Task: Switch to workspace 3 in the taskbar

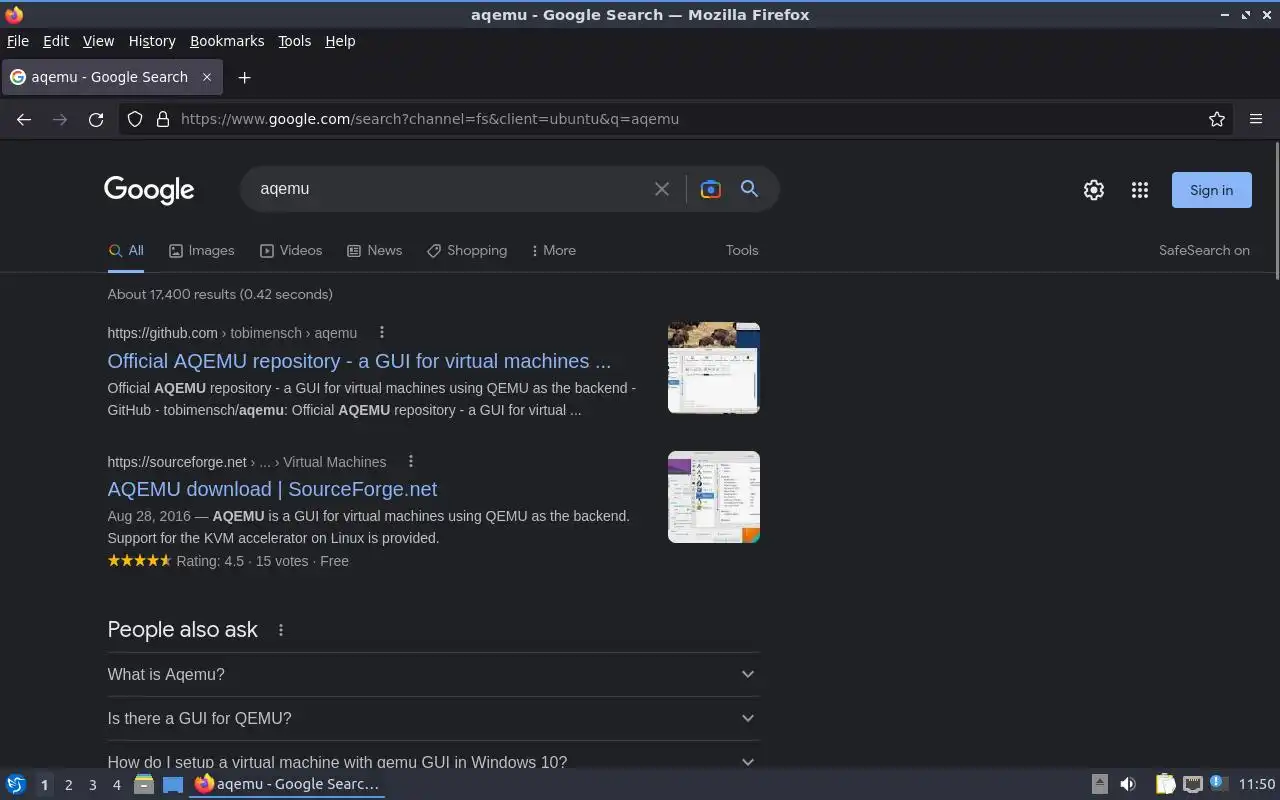Action: coord(92,785)
